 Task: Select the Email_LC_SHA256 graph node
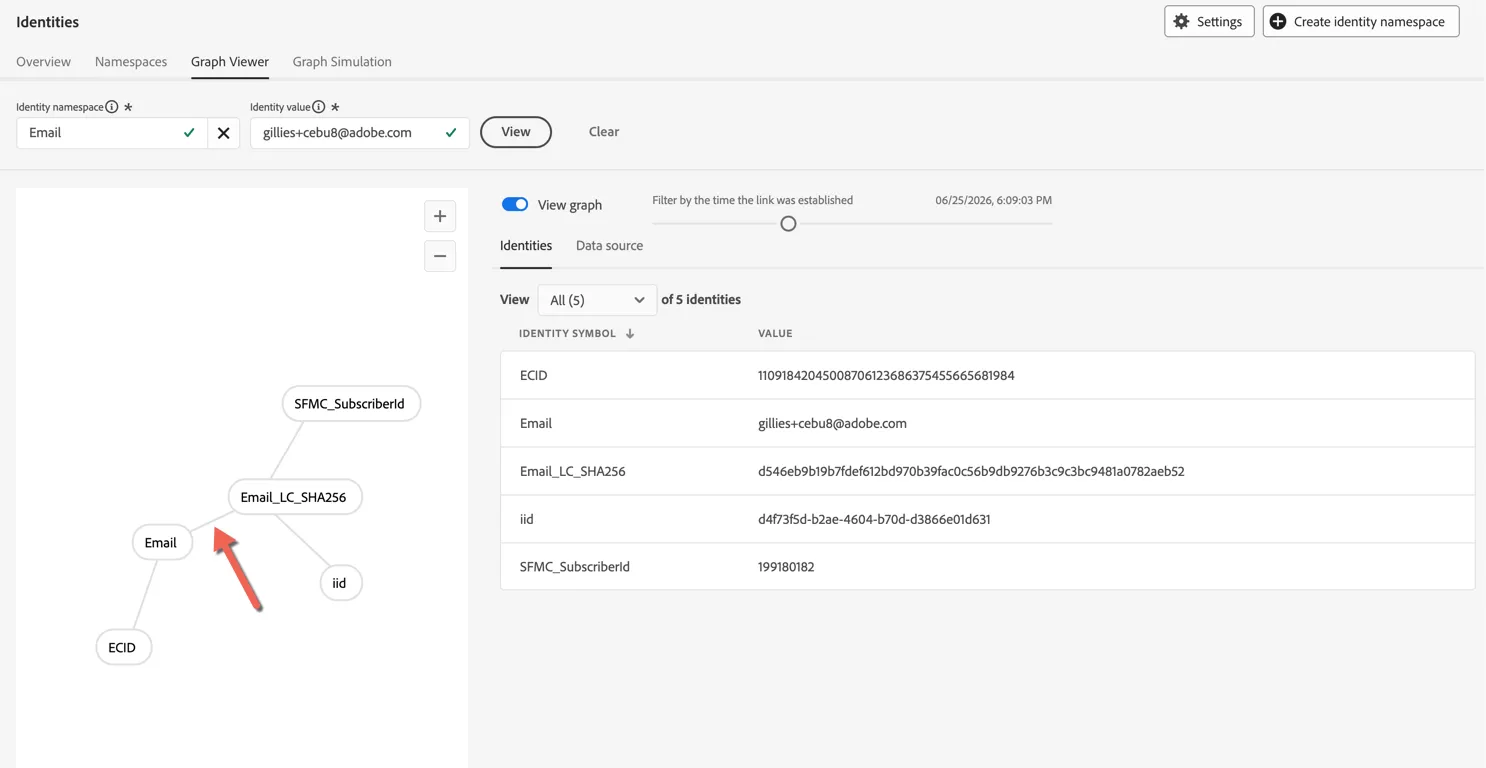294,497
